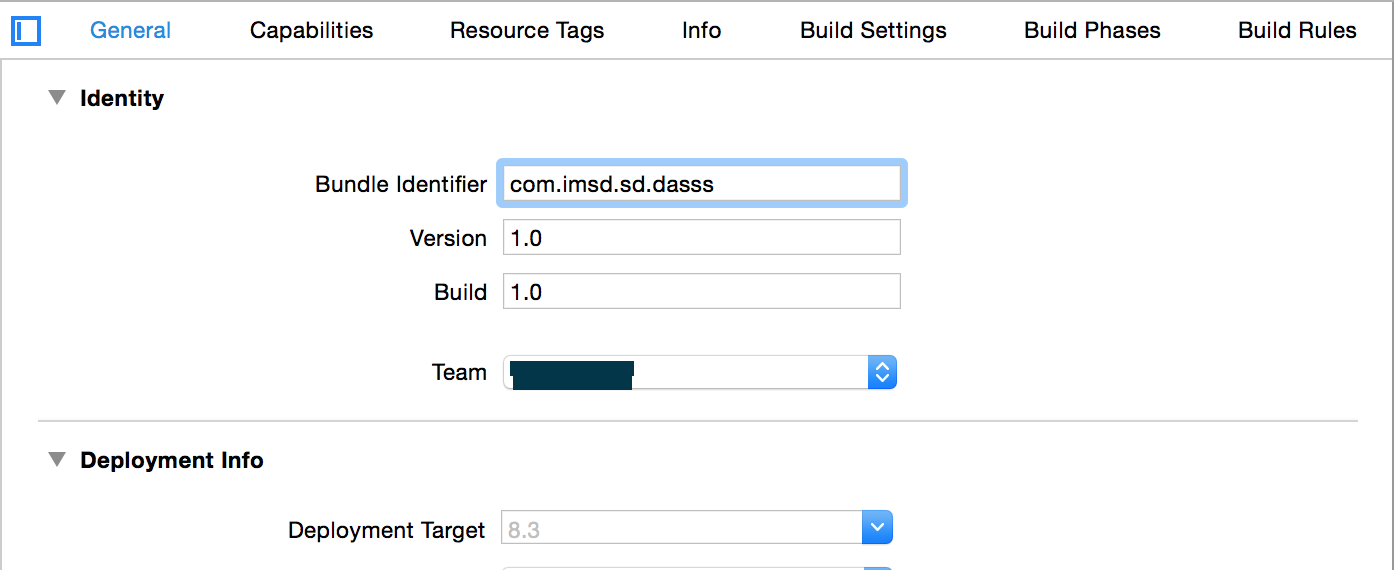The height and width of the screenshot is (570, 1394).
Task: Click the Team label text
Action: (x=459, y=372)
